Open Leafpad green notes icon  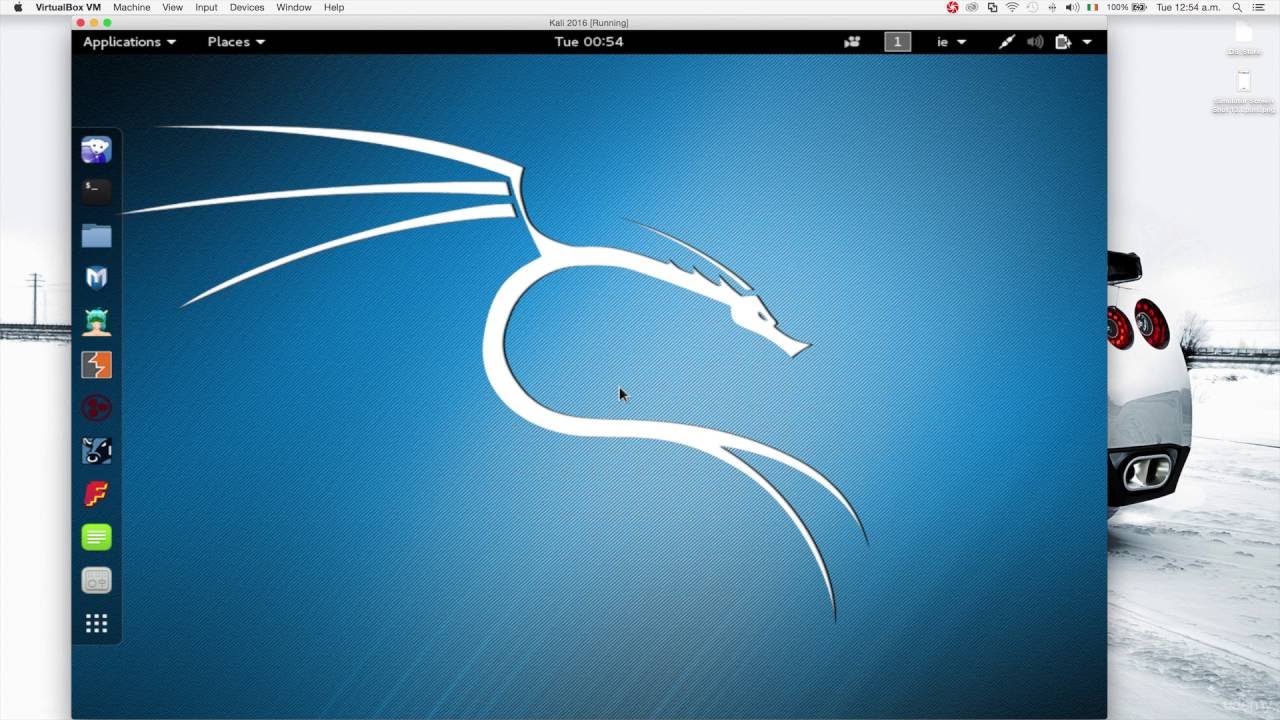[x=96, y=537]
